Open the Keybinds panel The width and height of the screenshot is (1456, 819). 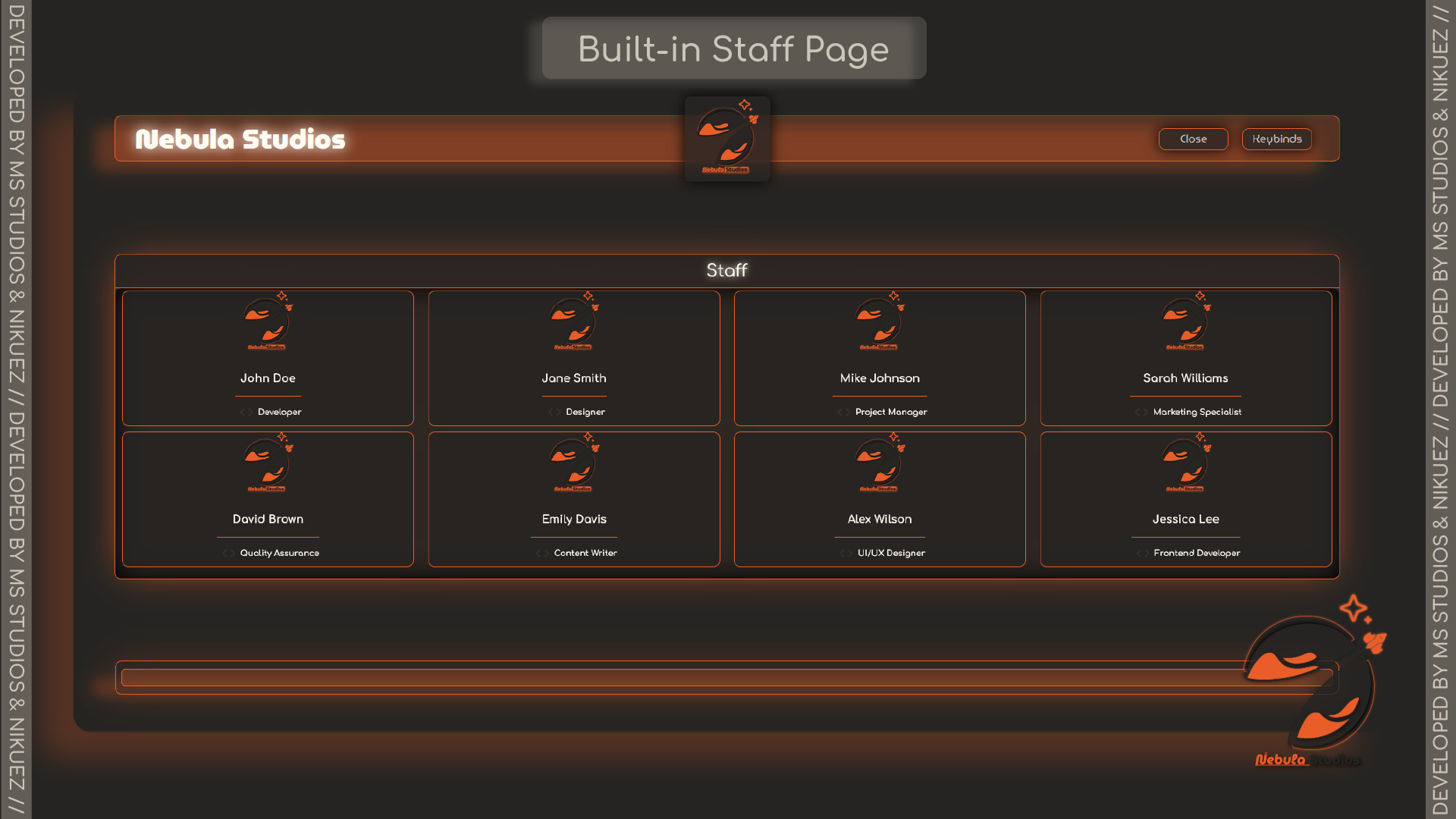(1276, 139)
